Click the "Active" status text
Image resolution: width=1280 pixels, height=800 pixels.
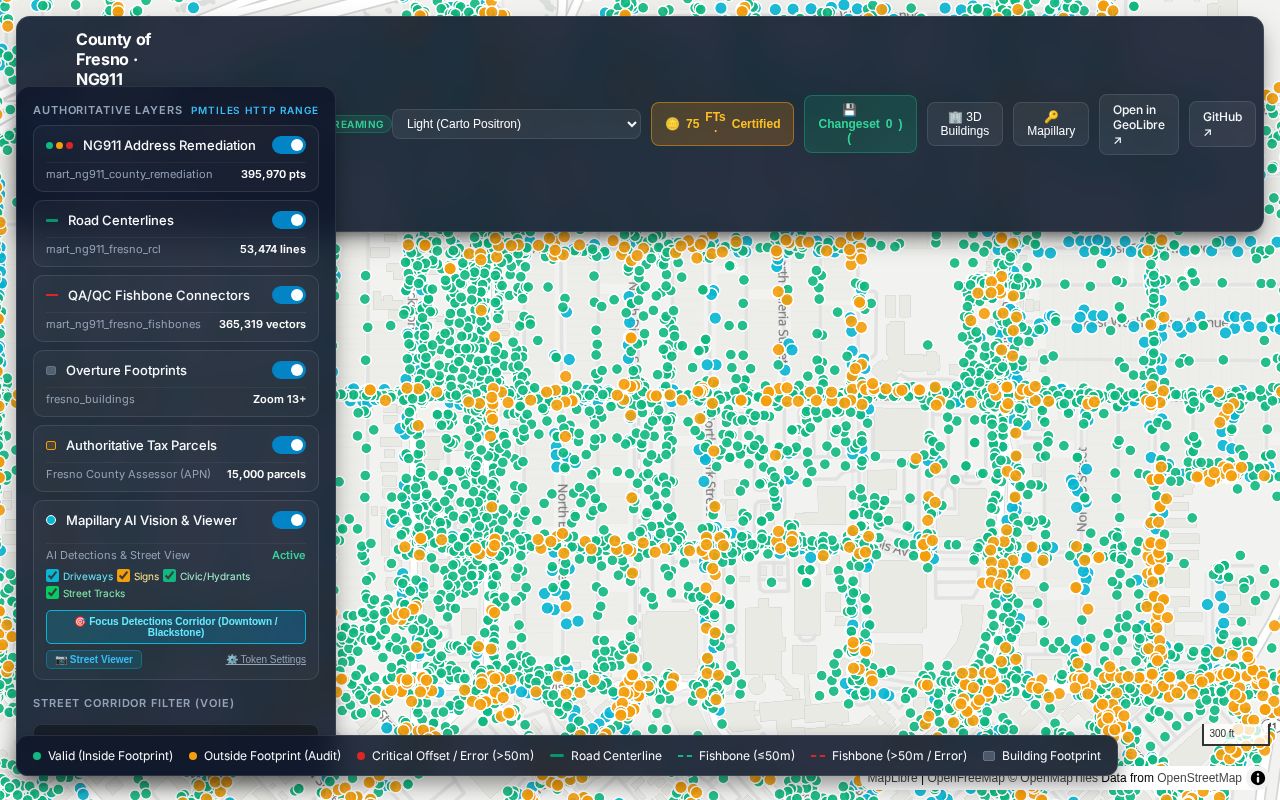pos(289,555)
